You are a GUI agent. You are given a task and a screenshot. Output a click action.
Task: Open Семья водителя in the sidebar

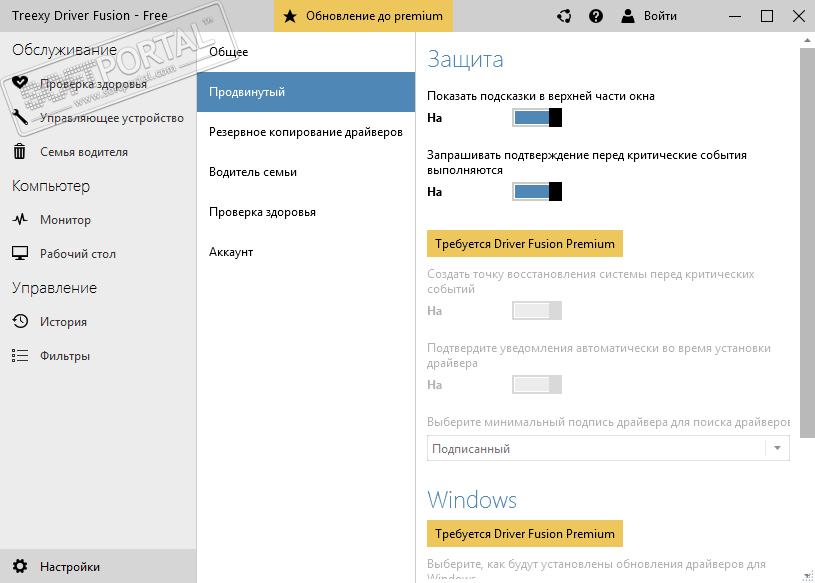[x=98, y=152]
